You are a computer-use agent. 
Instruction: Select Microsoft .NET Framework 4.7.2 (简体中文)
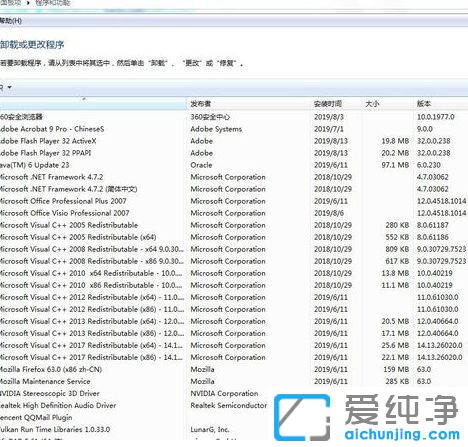click(x=69, y=189)
